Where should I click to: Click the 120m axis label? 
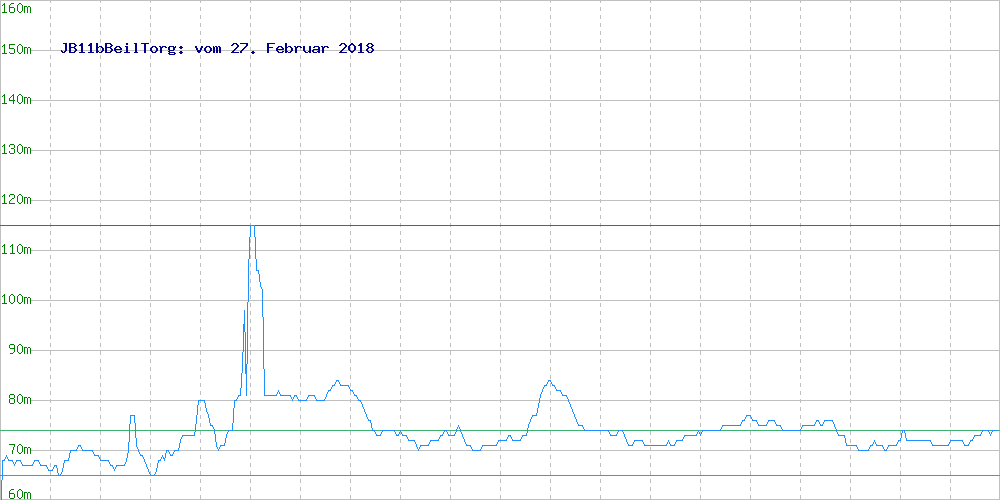17,200
